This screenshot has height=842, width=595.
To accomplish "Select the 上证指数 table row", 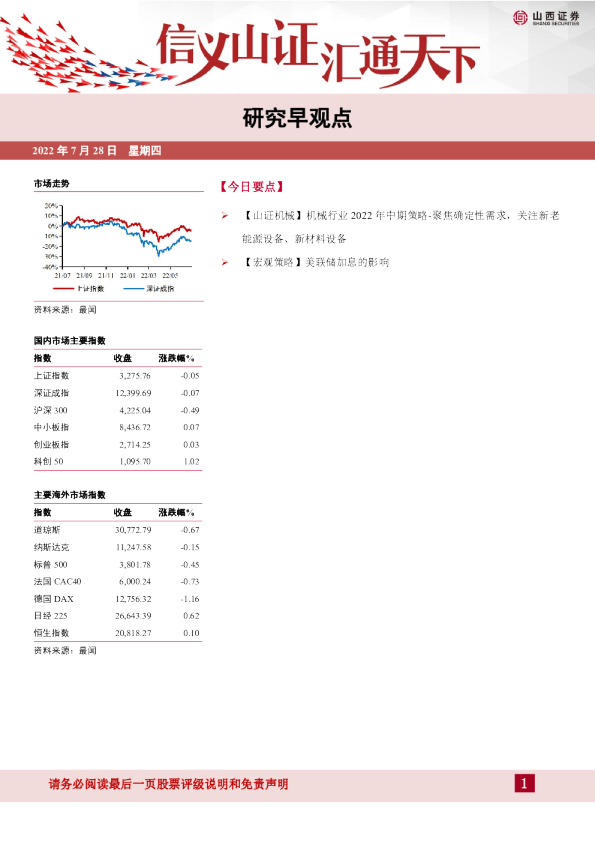I will pyautogui.click(x=117, y=375).
